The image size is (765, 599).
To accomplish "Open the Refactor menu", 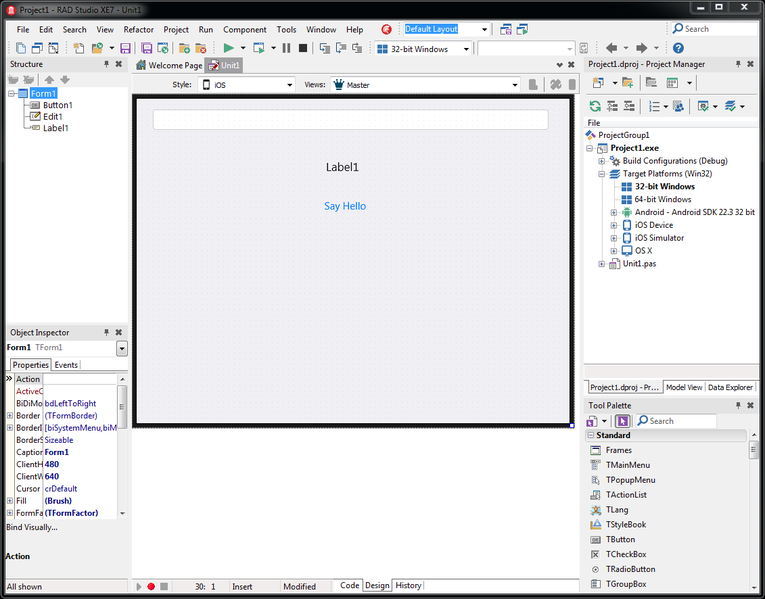I will tap(139, 30).
